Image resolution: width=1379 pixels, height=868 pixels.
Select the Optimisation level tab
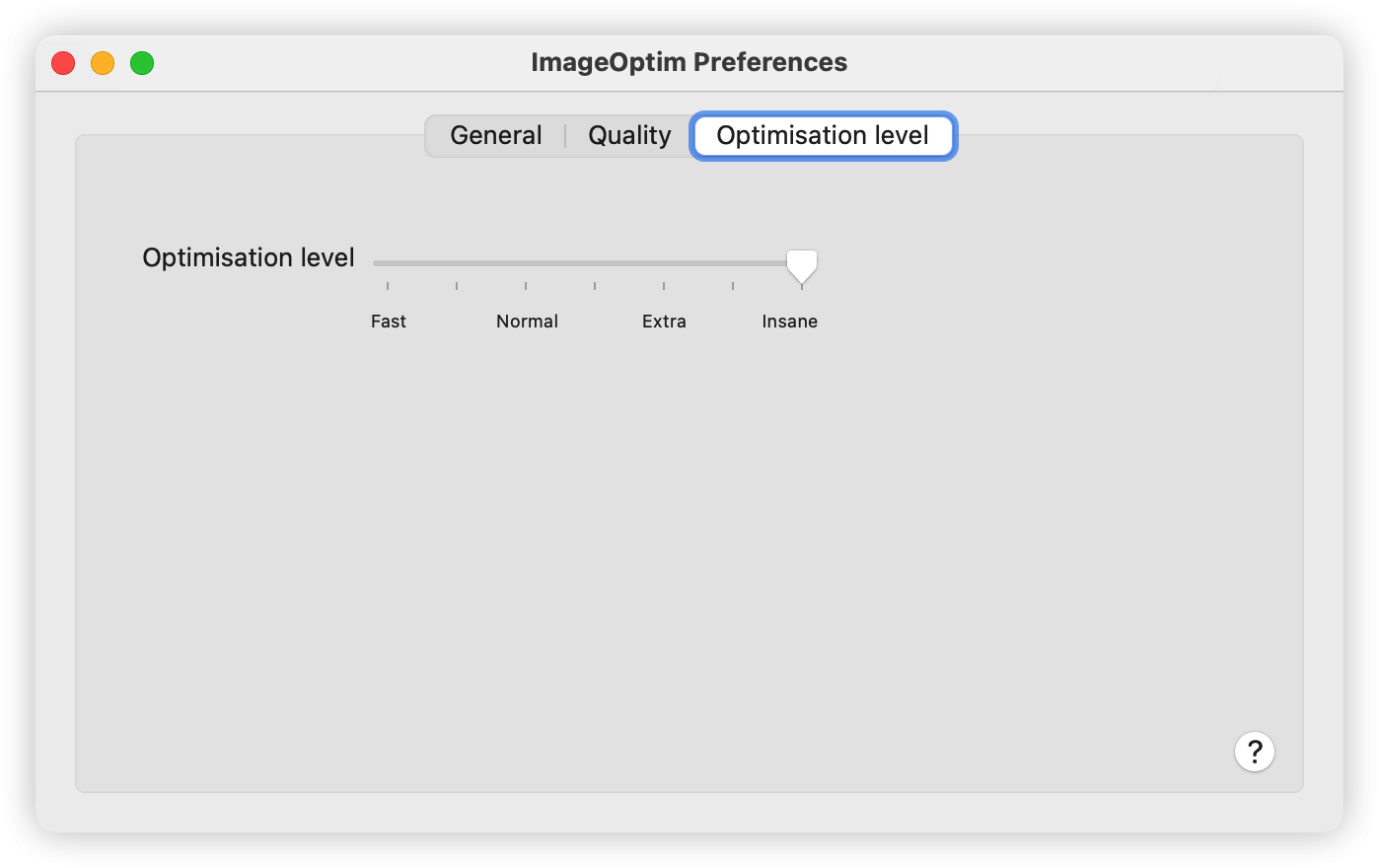pos(823,135)
